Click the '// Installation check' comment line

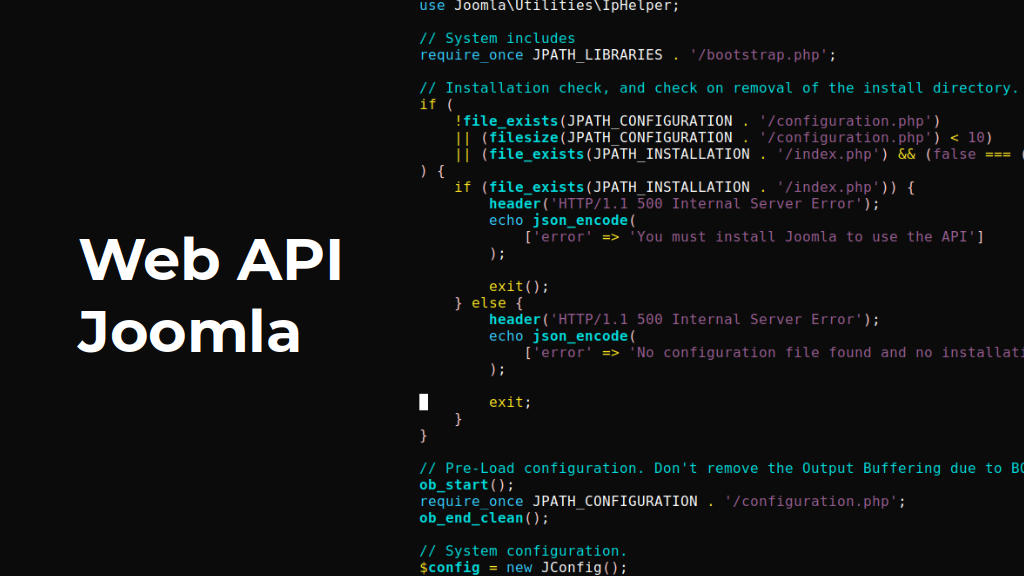[718, 88]
